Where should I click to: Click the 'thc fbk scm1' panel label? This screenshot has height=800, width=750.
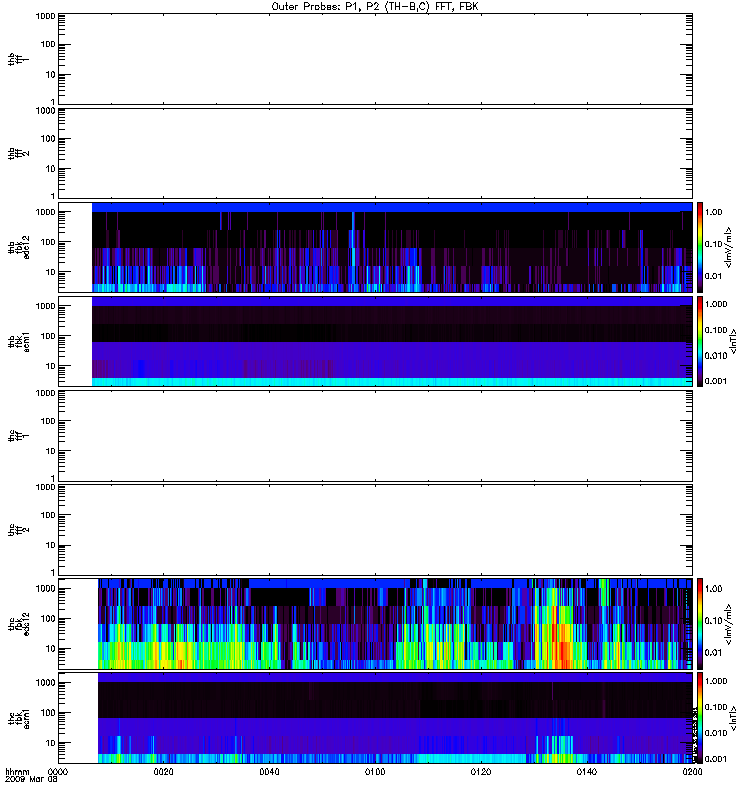[18, 718]
